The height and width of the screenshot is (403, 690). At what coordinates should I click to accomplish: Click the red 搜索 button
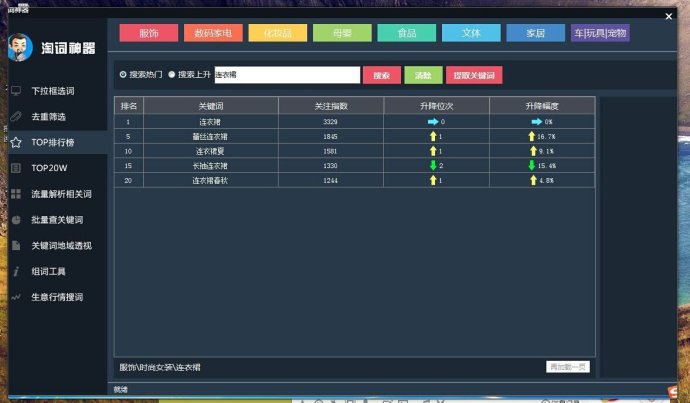click(x=382, y=75)
